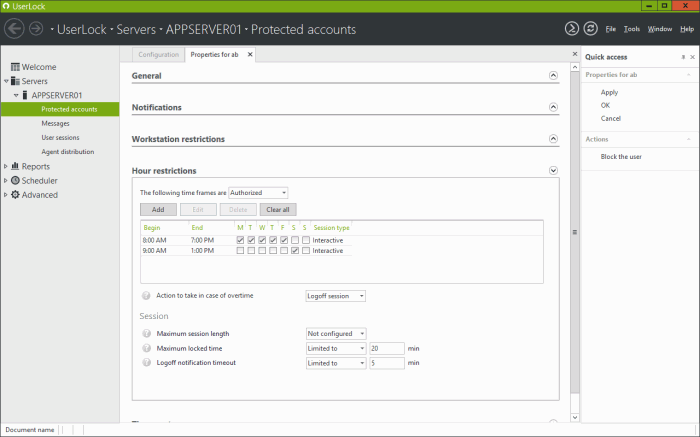Open the Authorized time frames dropdown
700x437 pixels.
click(258, 192)
